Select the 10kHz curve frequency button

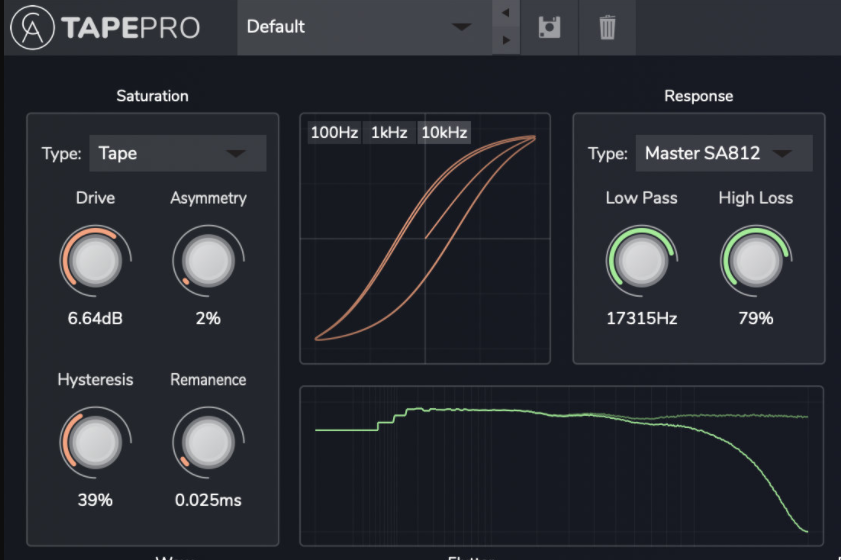point(444,132)
